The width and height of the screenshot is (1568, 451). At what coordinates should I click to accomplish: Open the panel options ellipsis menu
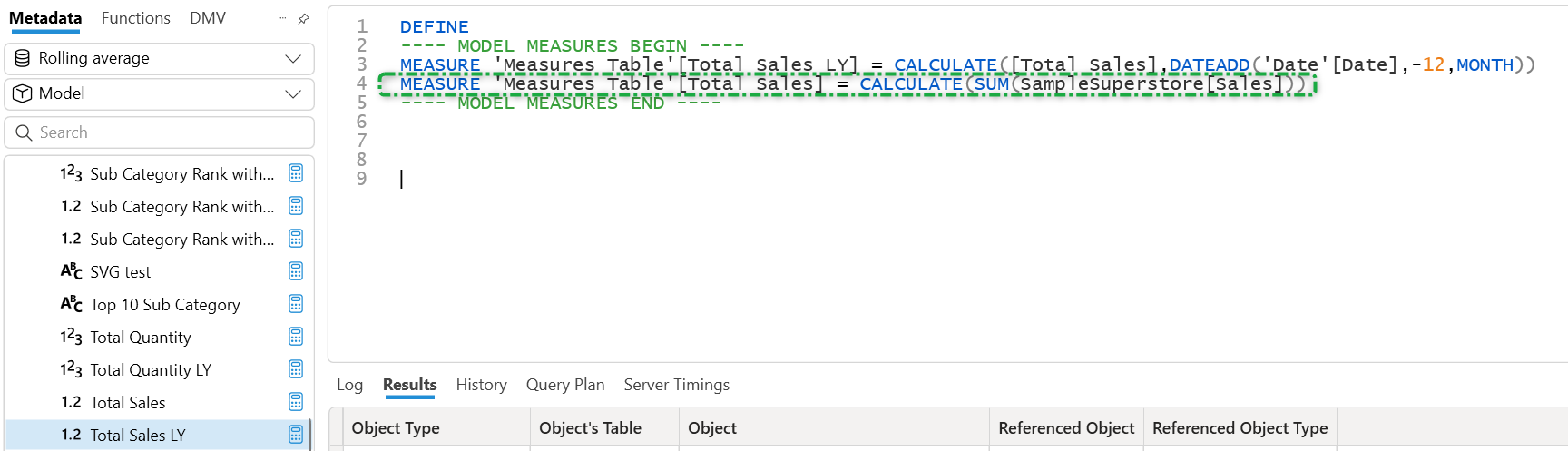[283, 18]
